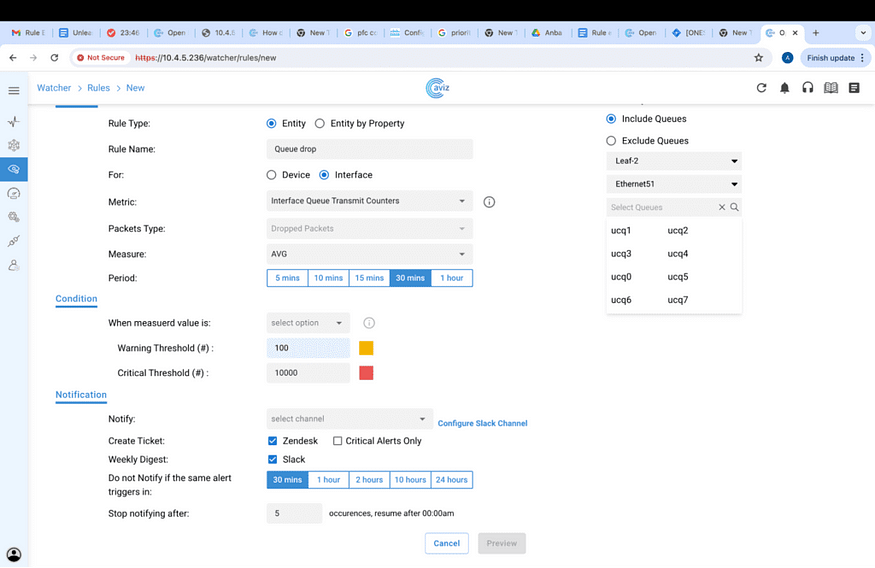The image size is (875, 568).
Task: Open the Leaf-2 device dropdown
Action: [x=674, y=161]
